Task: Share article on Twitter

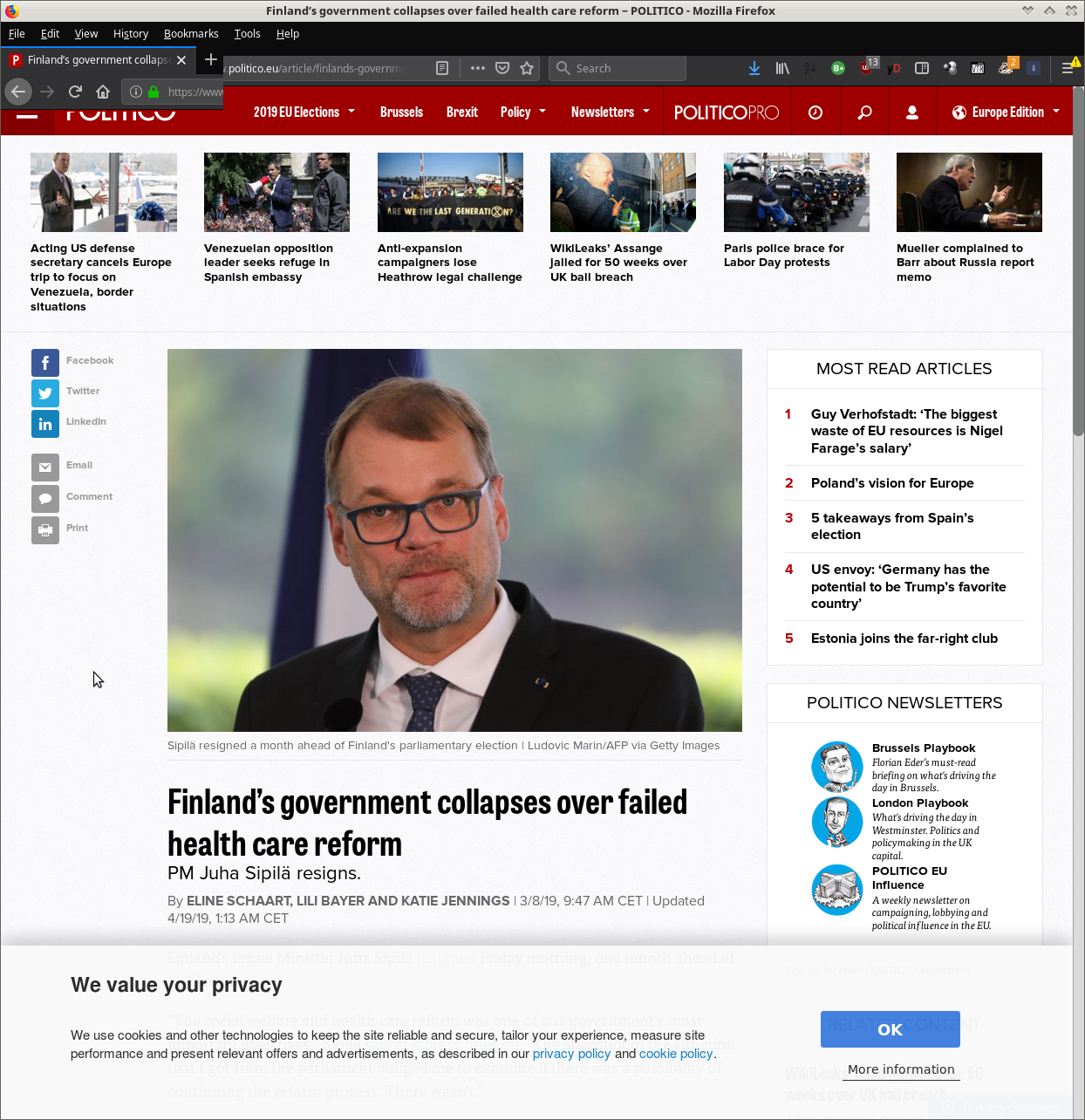Action: click(x=45, y=393)
